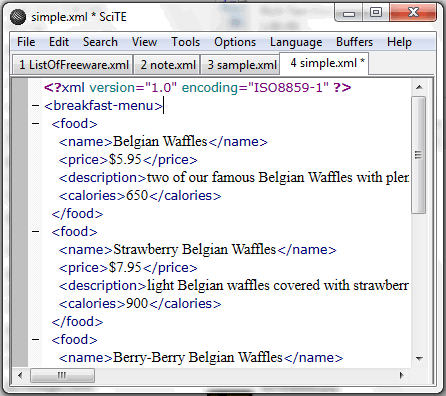The height and width of the screenshot is (396, 446).
Task: Click the vertical scrollbar thumb
Action: pos(419,155)
